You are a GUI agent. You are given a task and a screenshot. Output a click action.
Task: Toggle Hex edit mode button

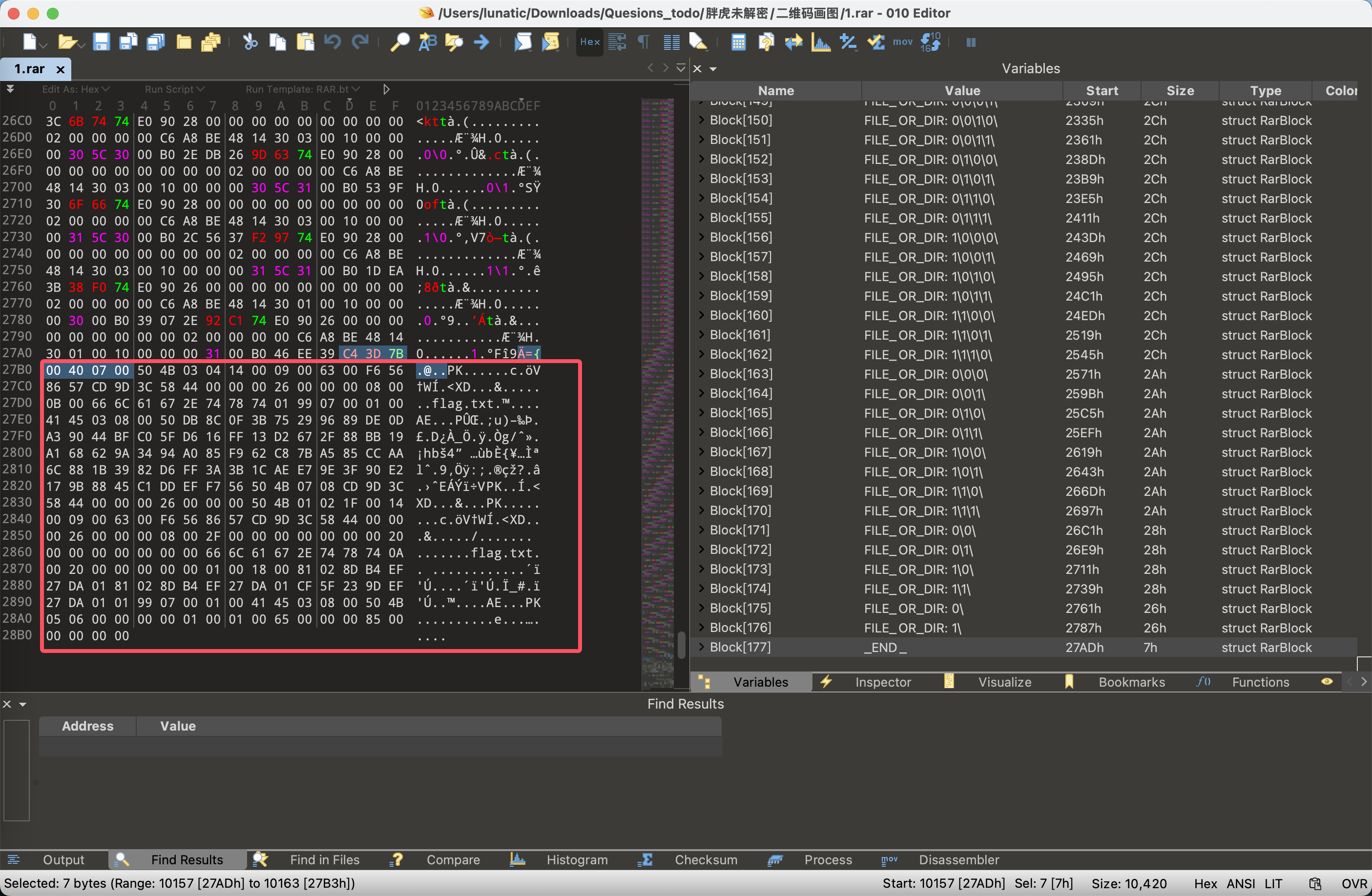[x=590, y=42]
